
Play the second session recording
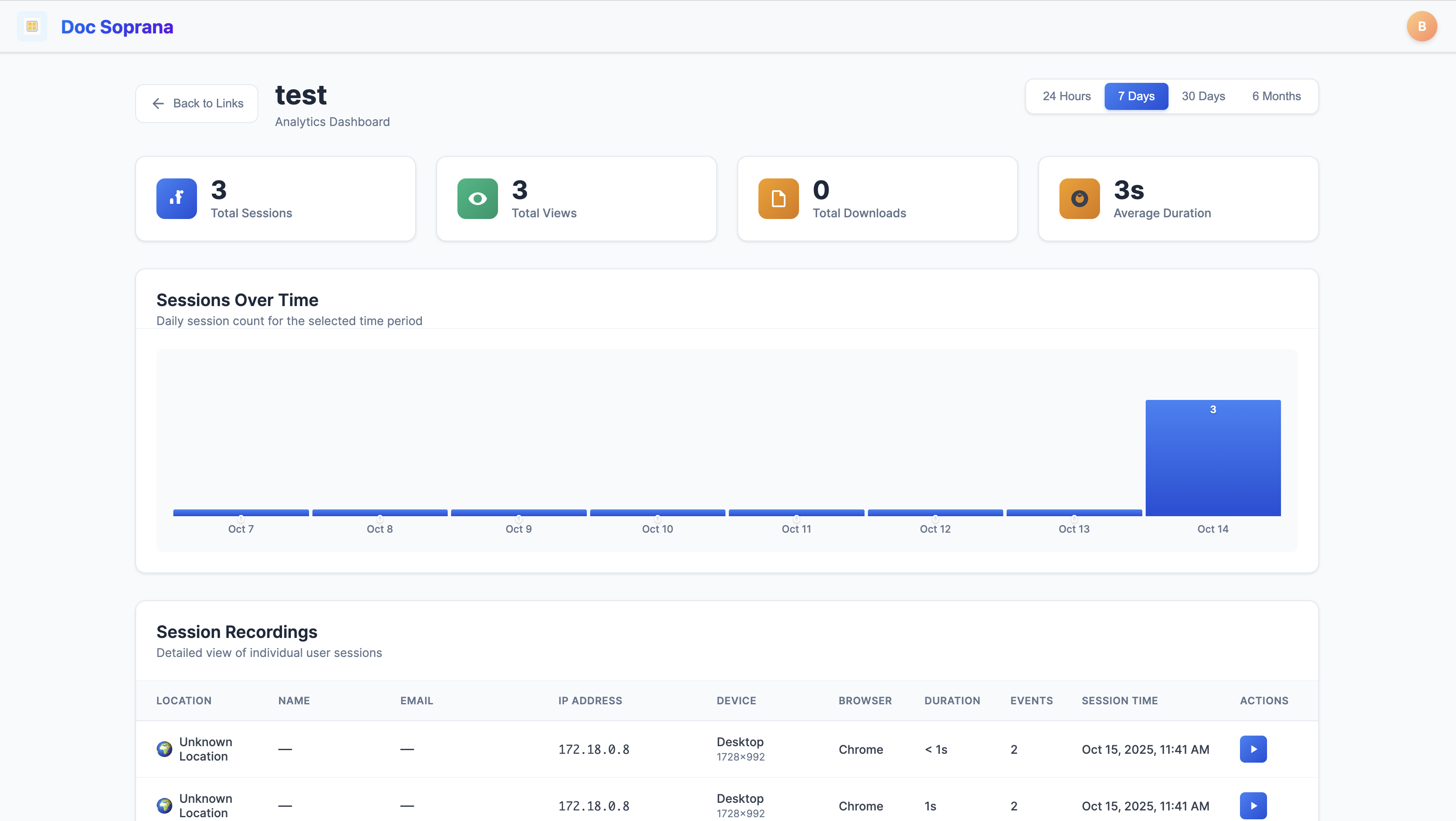pos(1253,806)
